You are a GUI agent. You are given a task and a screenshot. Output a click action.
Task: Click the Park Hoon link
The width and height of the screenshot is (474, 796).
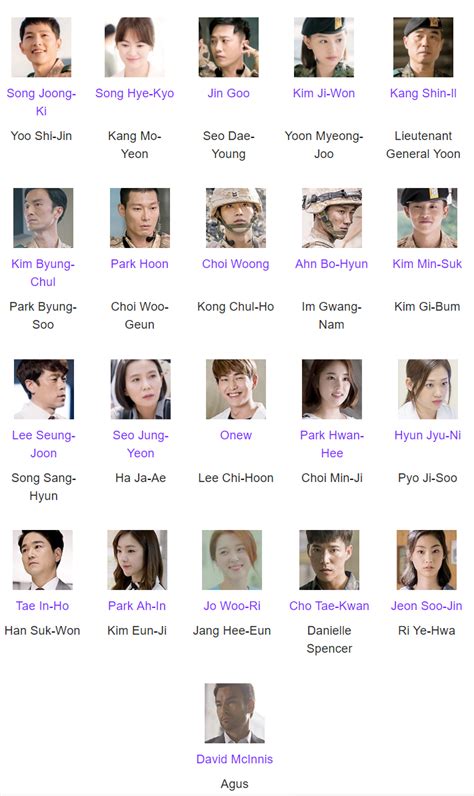click(x=140, y=264)
